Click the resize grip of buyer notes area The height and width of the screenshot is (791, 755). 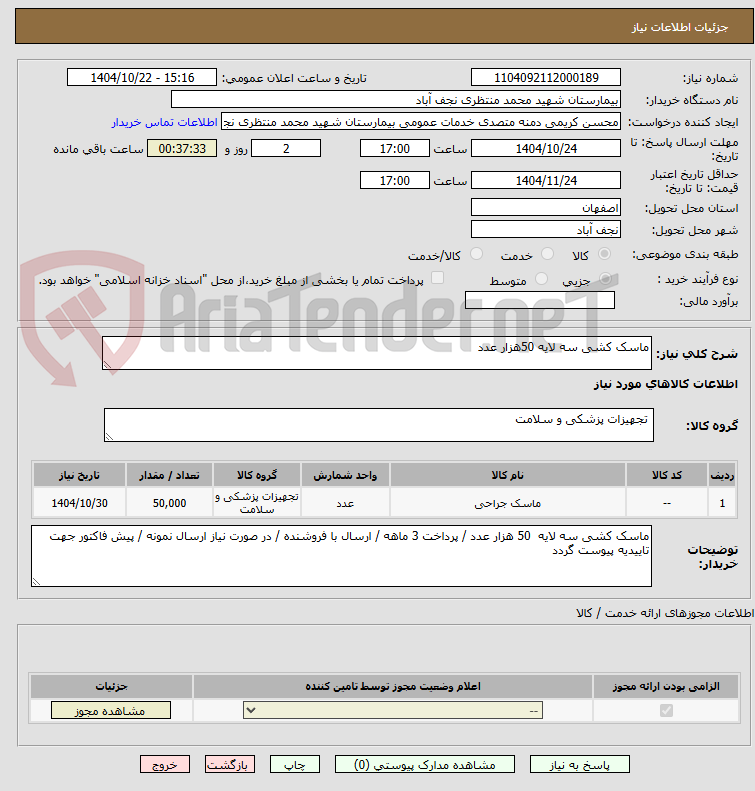[x=36, y=582]
